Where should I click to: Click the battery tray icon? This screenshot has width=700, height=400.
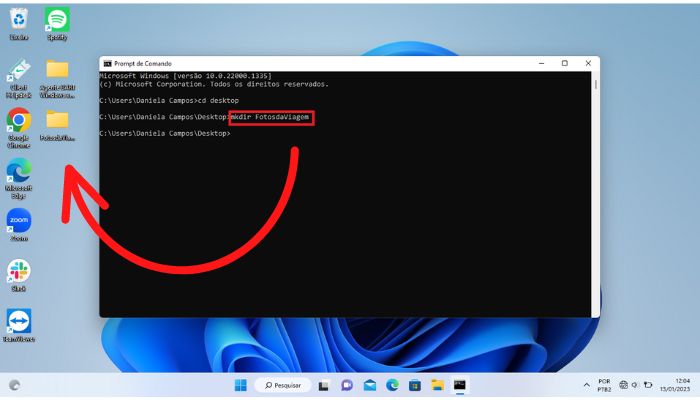coord(648,385)
